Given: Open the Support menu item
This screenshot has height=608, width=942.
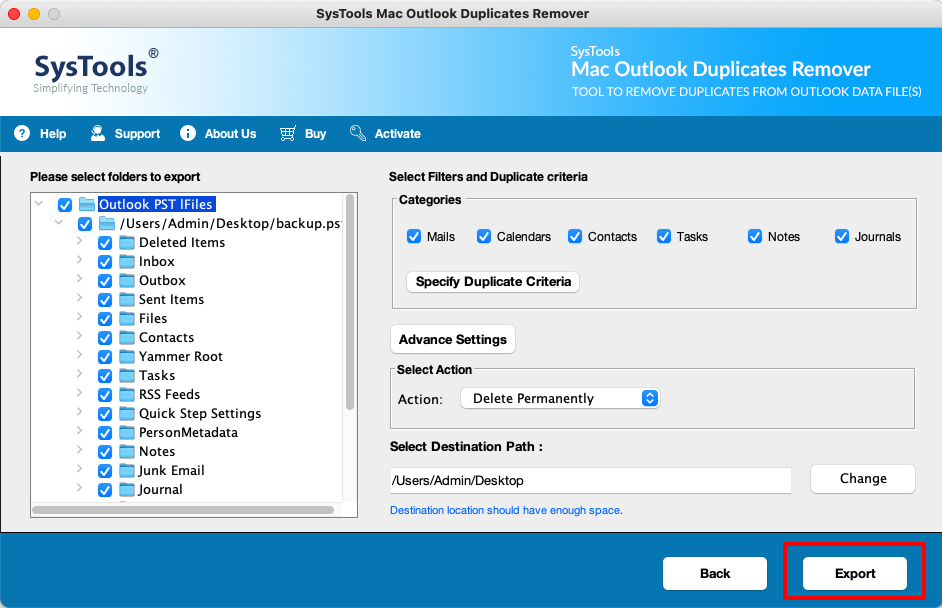Looking at the screenshot, I should [x=126, y=133].
